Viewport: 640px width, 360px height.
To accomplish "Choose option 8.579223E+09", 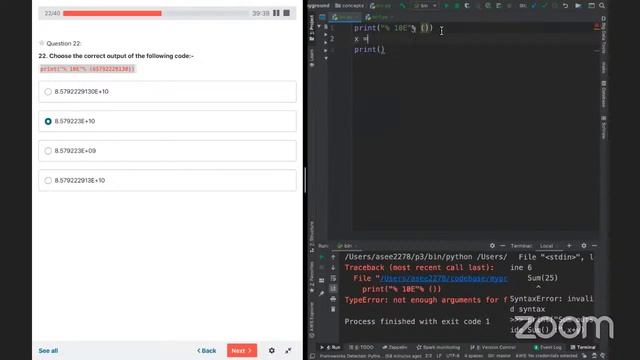I will [x=167, y=151].
